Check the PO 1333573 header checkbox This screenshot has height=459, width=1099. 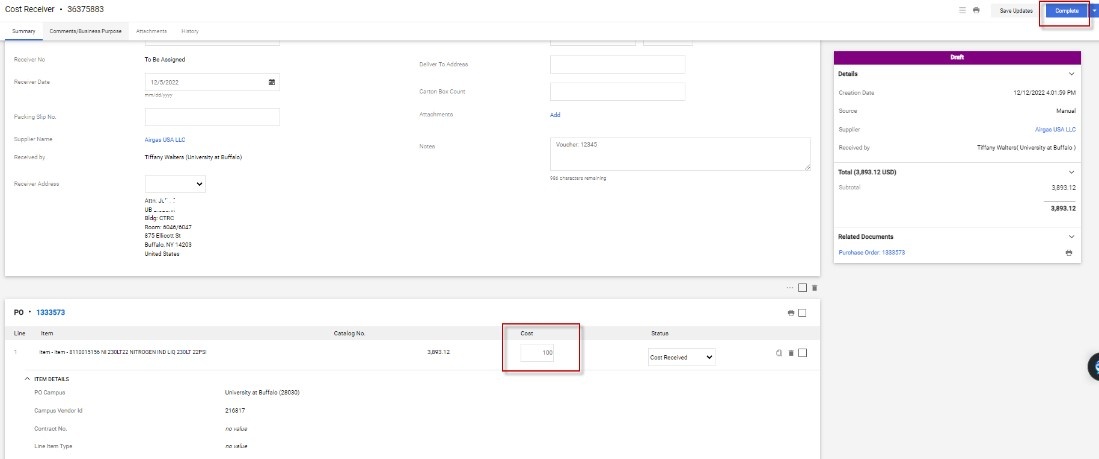click(803, 313)
